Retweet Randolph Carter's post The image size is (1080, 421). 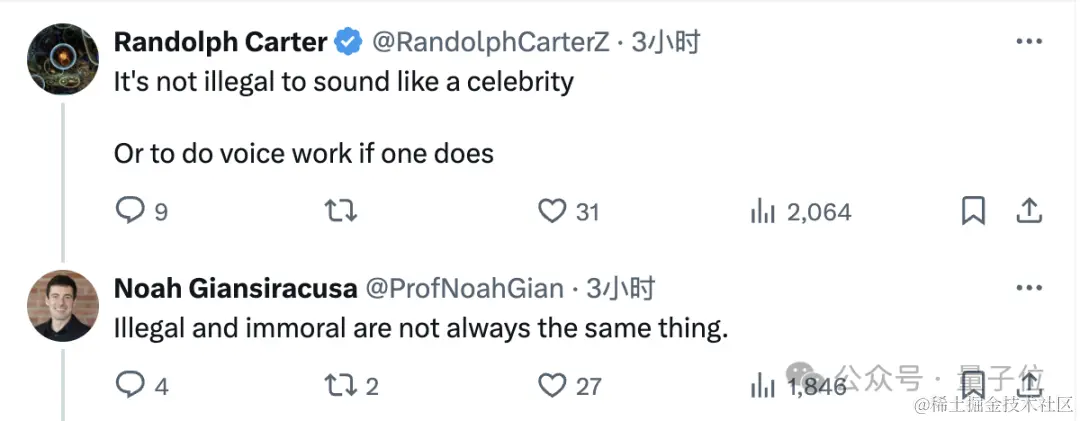[x=341, y=211]
